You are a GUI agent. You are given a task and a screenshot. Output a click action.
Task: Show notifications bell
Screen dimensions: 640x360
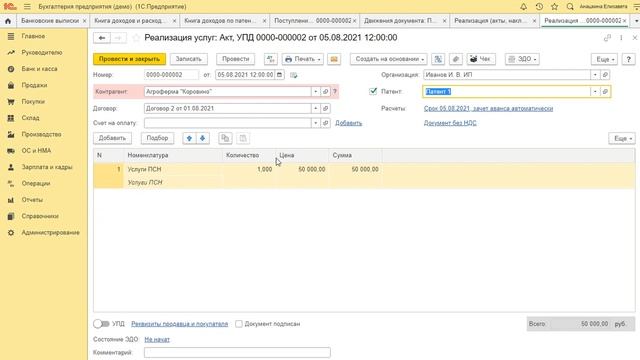524,7
